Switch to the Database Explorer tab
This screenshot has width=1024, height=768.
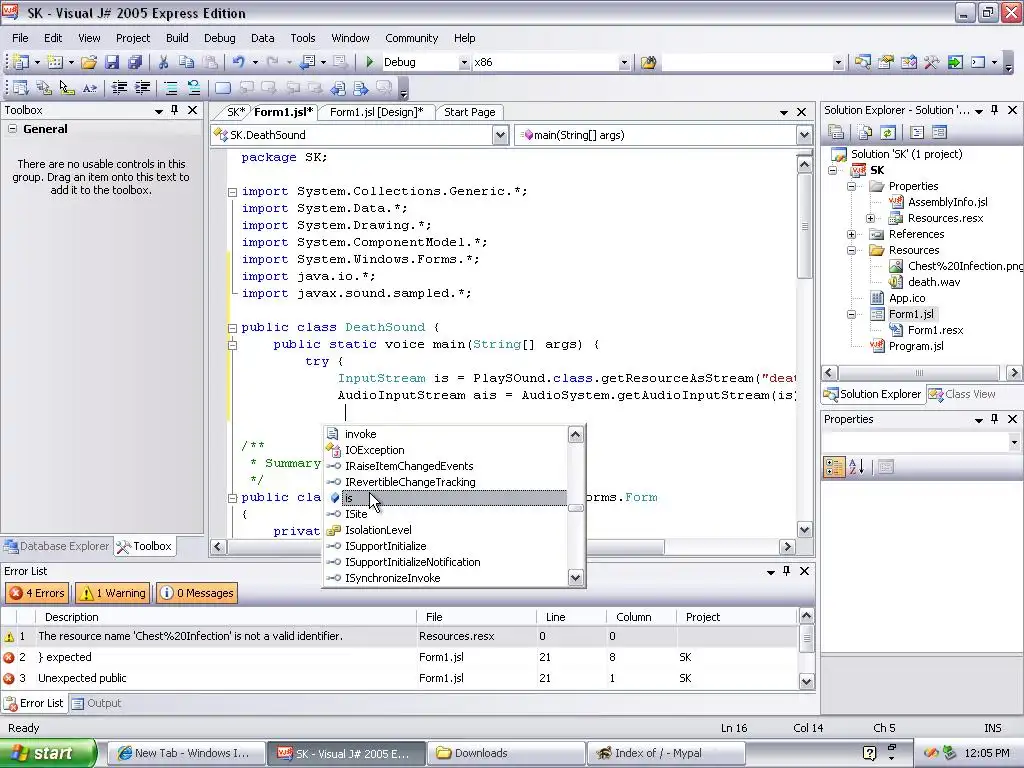point(56,546)
